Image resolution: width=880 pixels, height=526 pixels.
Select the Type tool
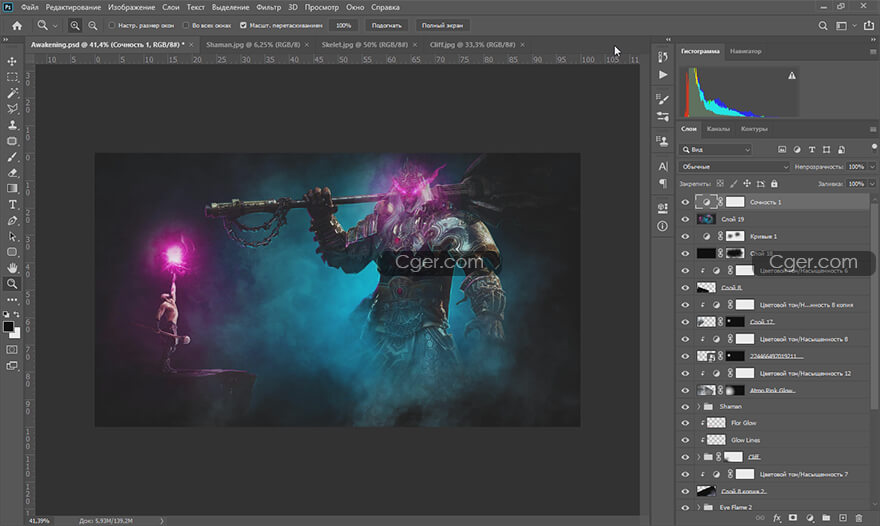(x=12, y=205)
